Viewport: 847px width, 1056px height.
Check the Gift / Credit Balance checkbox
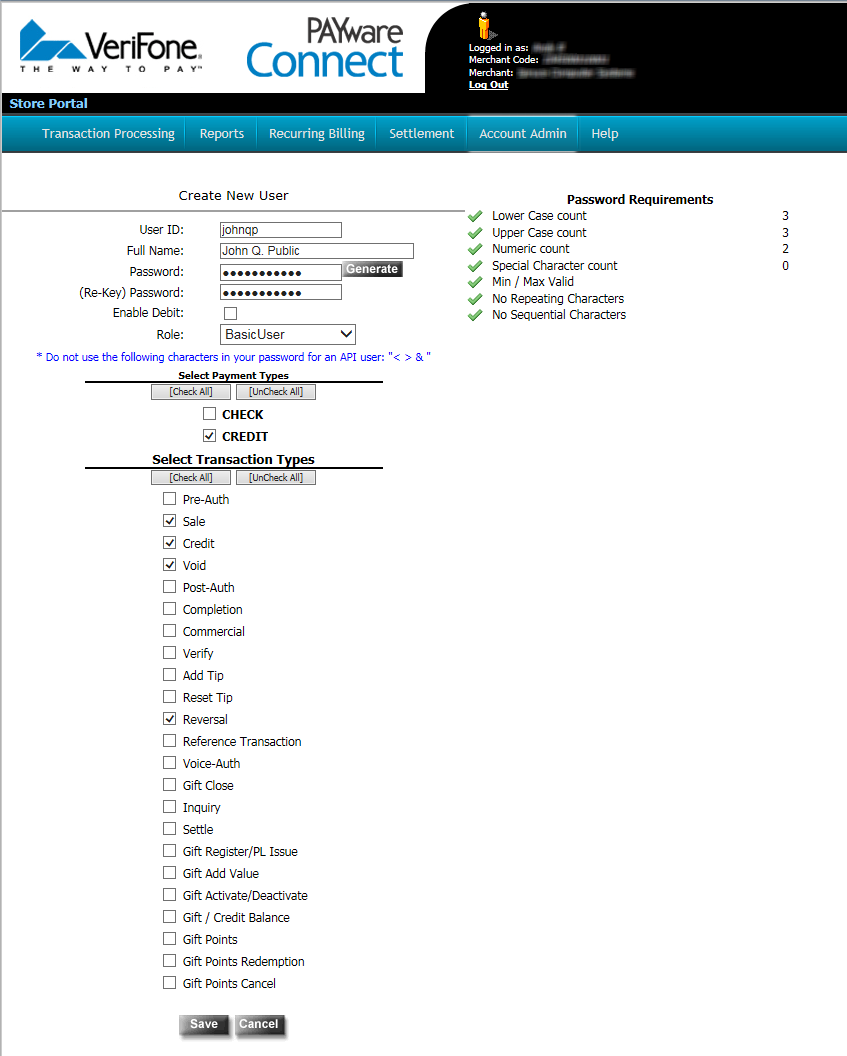[170, 917]
